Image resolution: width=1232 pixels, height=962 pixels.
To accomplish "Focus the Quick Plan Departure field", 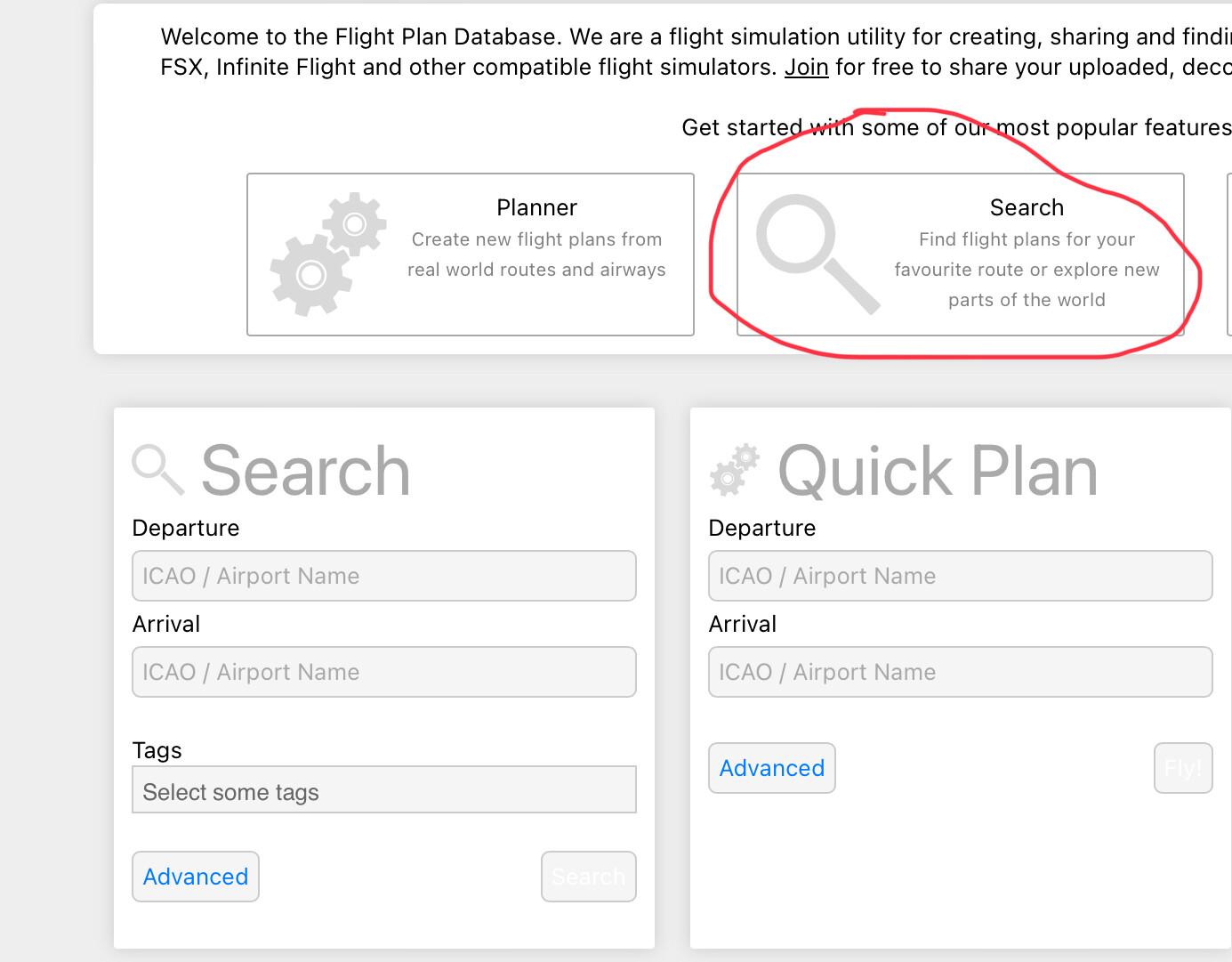I will [960, 576].
